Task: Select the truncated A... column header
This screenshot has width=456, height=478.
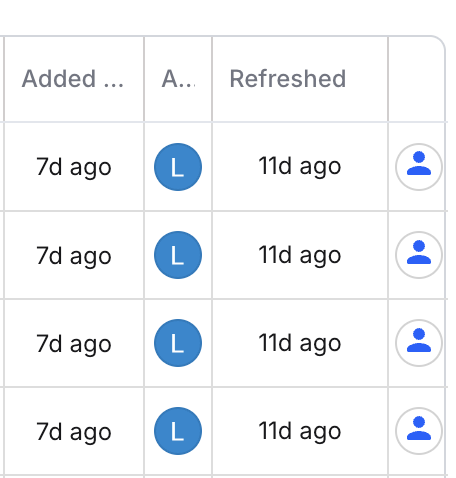Action: pyautogui.click(x=178, y=79)
